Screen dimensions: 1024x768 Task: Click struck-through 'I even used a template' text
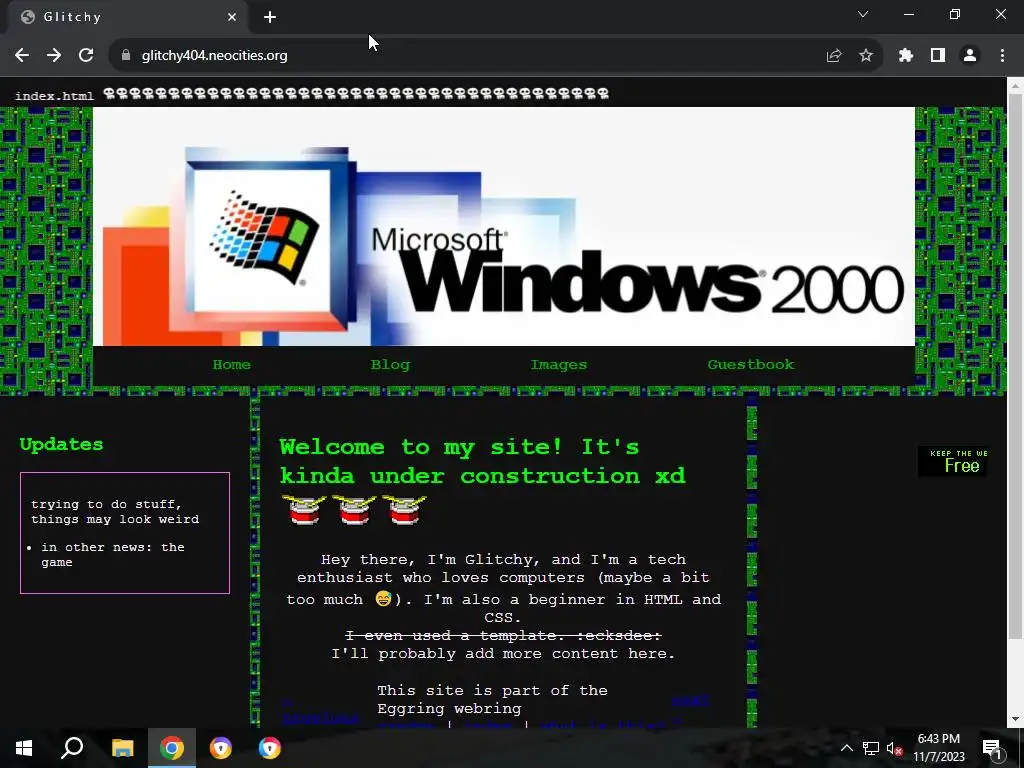pos(503,635)
